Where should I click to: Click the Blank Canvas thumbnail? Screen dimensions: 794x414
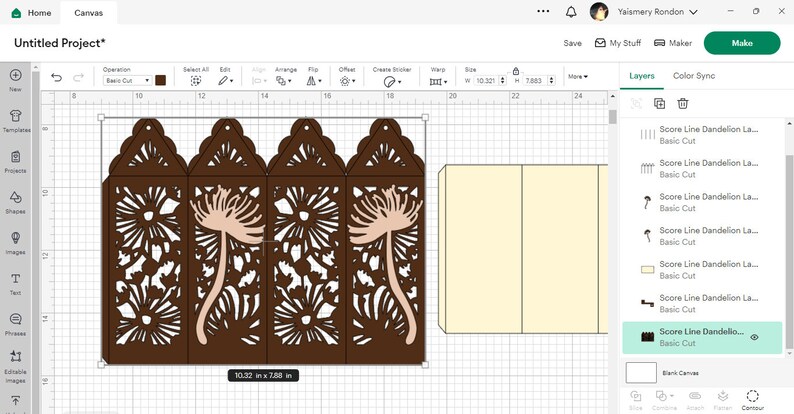641,372
